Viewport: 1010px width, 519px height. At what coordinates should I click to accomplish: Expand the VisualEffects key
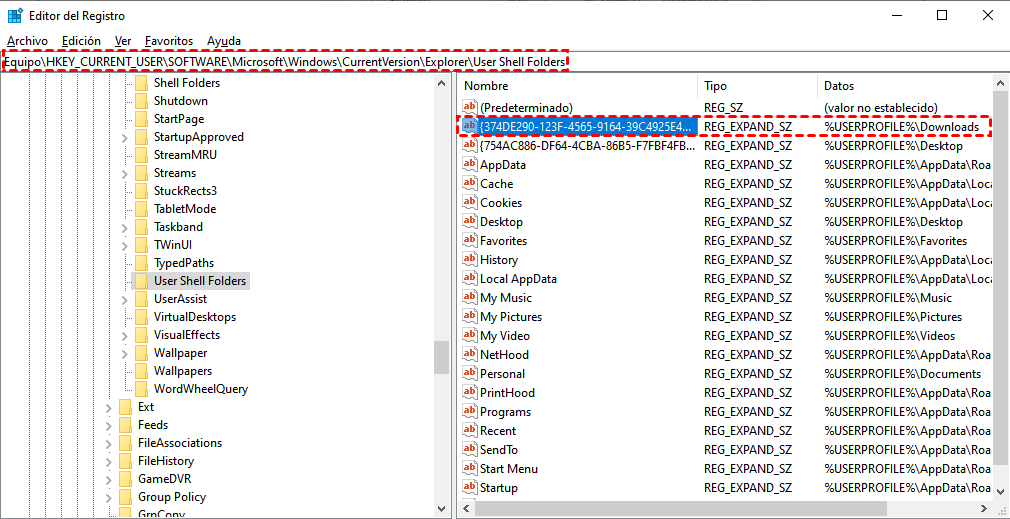125,335
